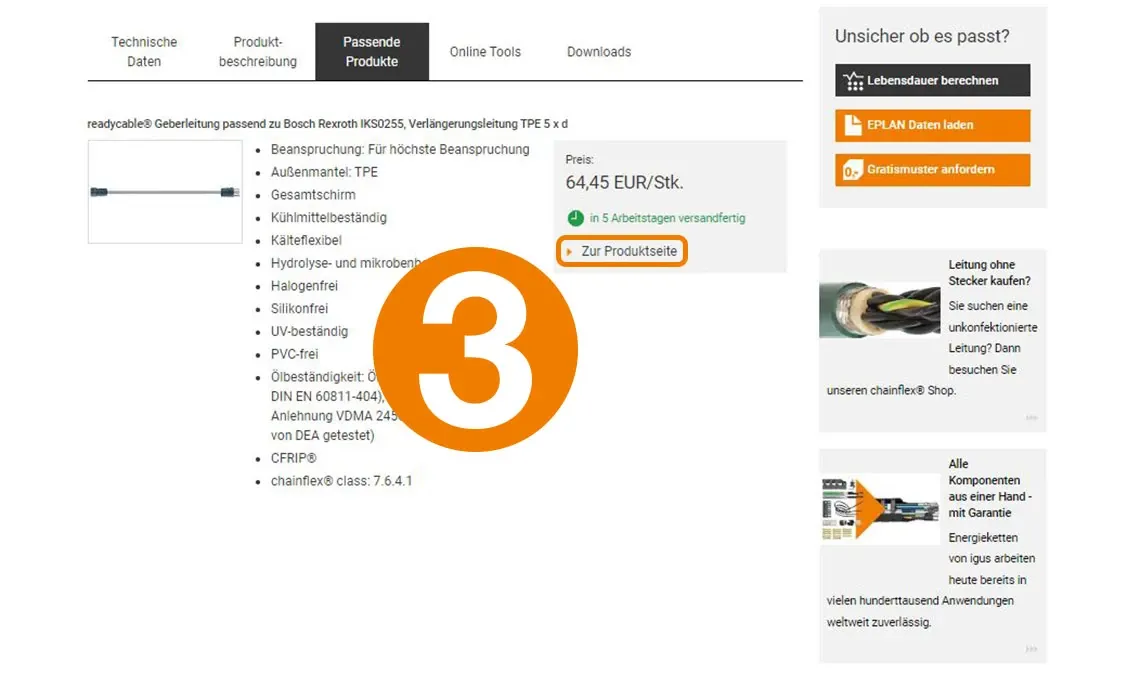Select the Passende Produkte tab
This screenshot has width=1140, height=700.
click(x=372, y=52)
